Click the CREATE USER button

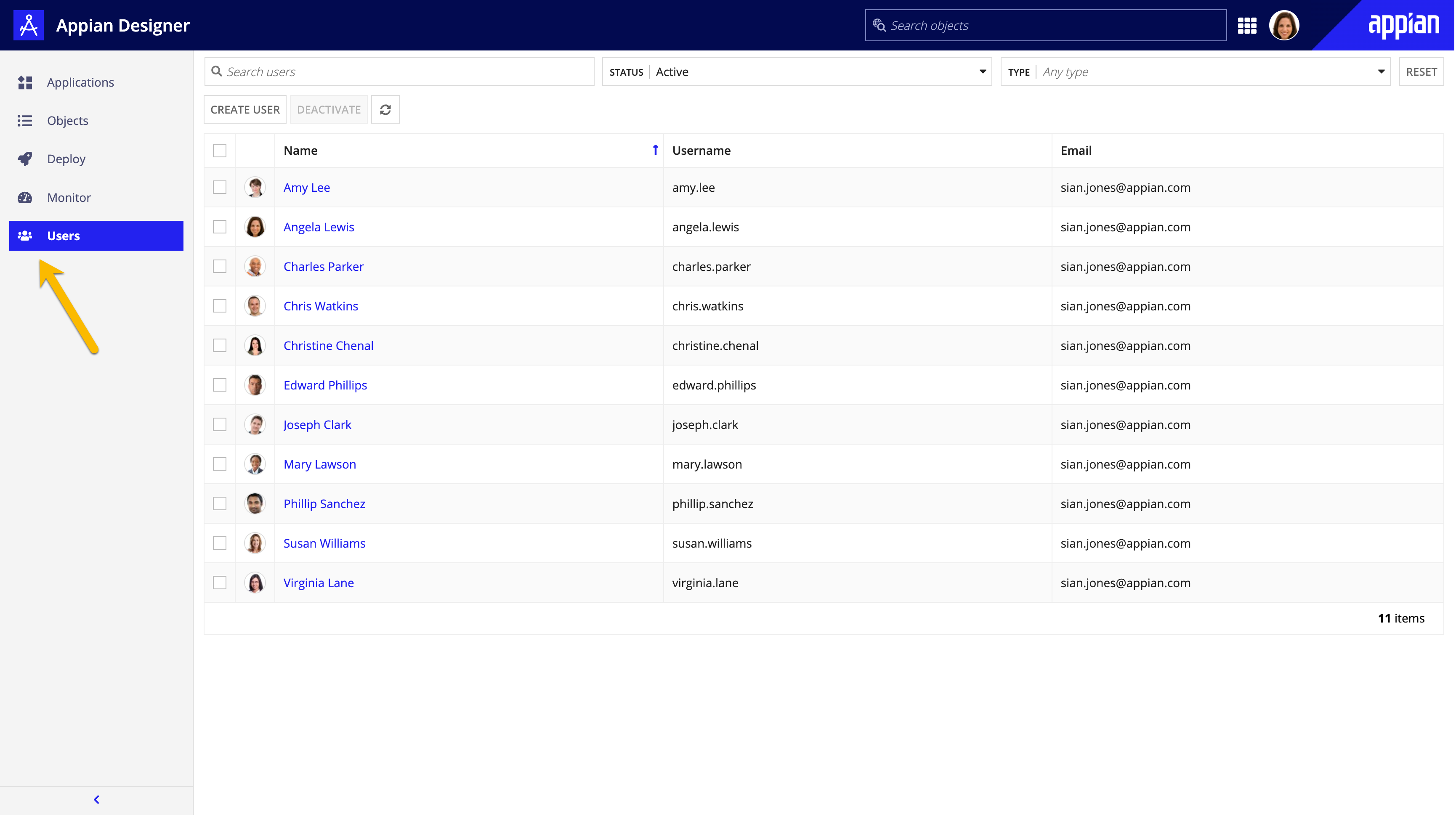[x=245, y=110]
